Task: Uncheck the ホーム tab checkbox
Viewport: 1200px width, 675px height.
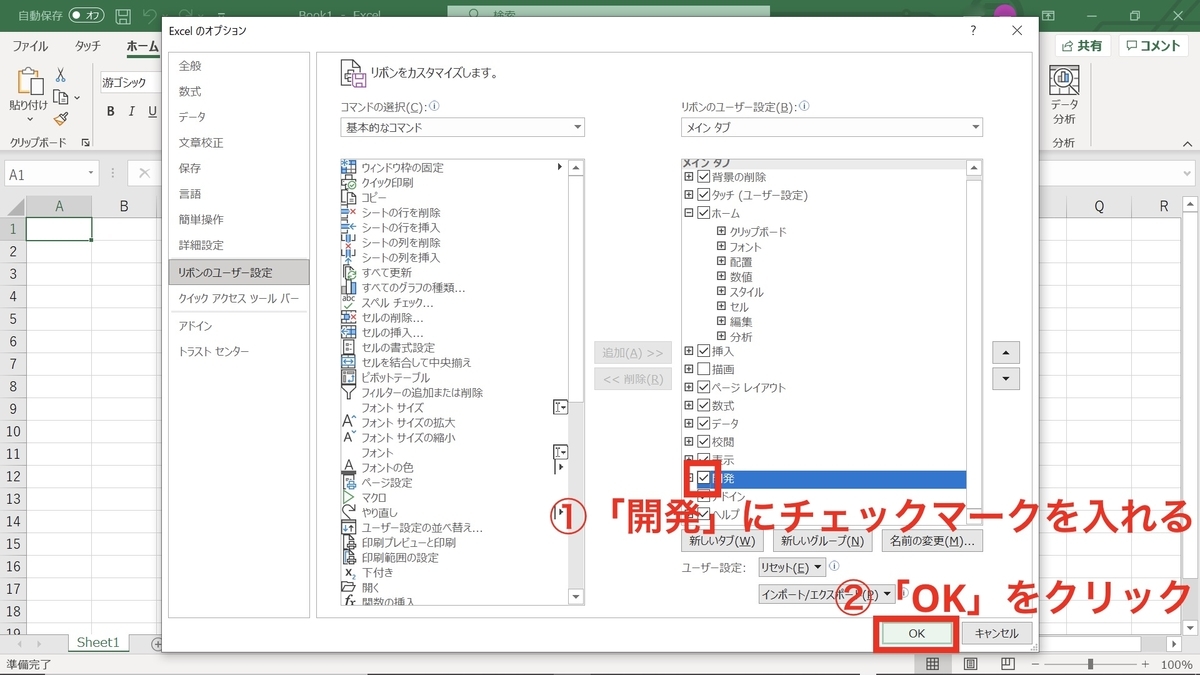Action: coord(704,213)
